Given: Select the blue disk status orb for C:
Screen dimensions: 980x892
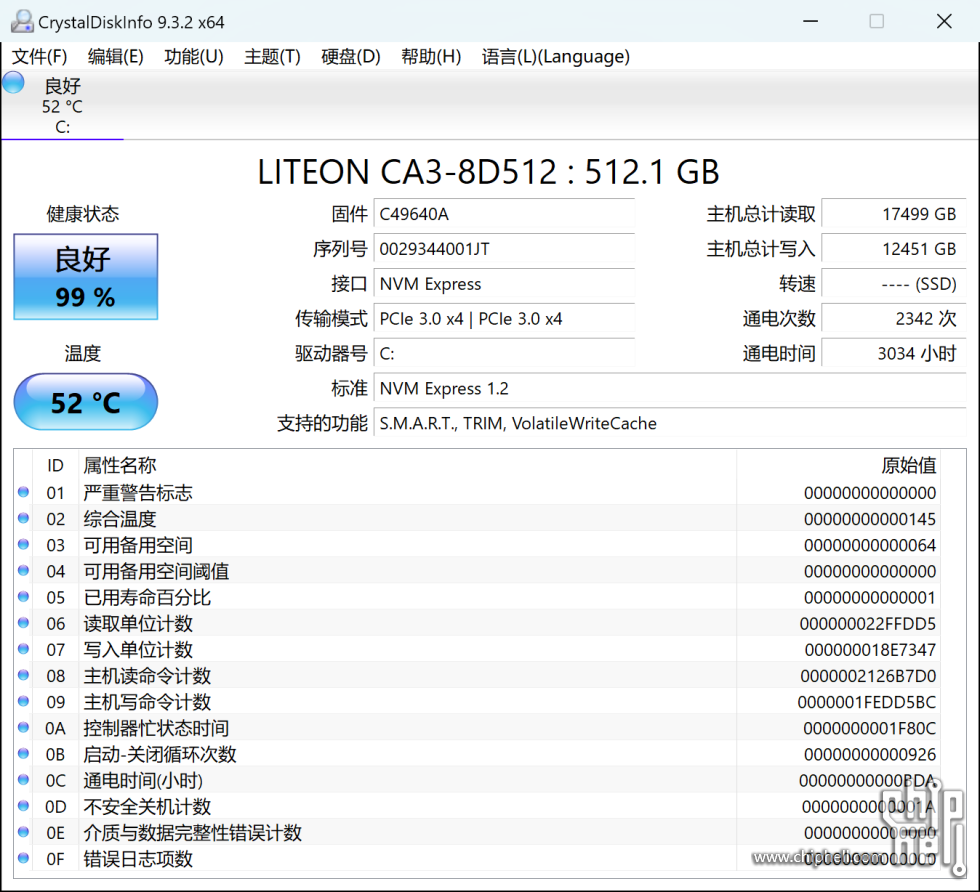Looking at the screenshot, I should (13, 83).
